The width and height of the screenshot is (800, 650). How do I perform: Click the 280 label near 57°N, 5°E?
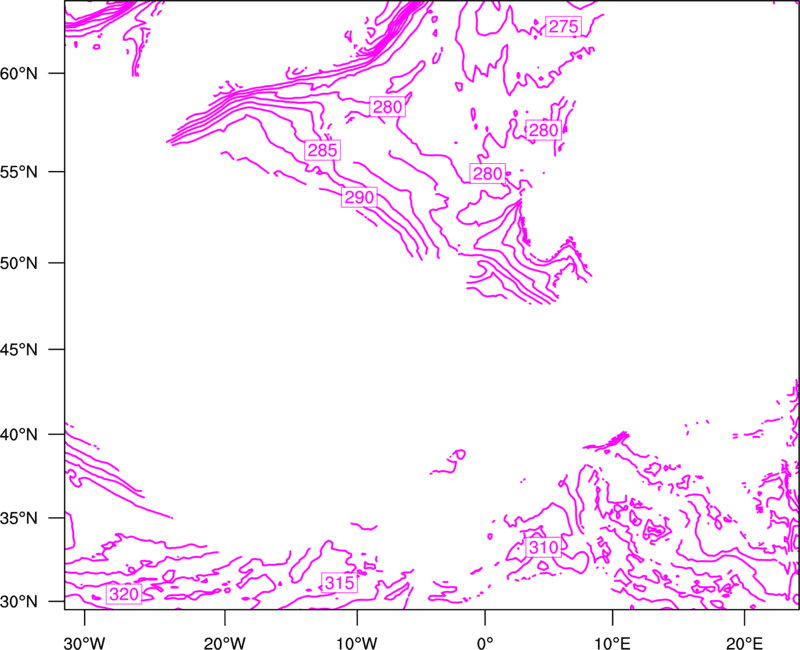pyautogui.click(x=543, y=131)
